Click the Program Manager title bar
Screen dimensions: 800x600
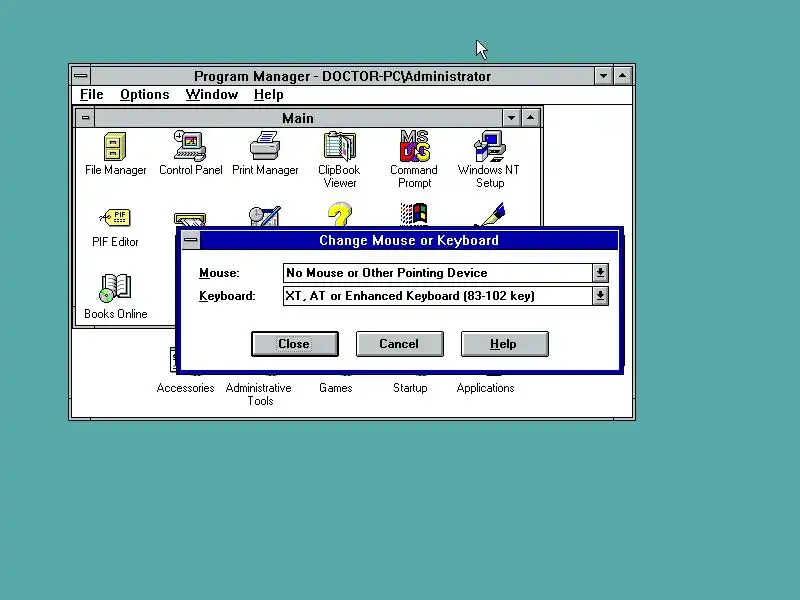click(342, 76)
